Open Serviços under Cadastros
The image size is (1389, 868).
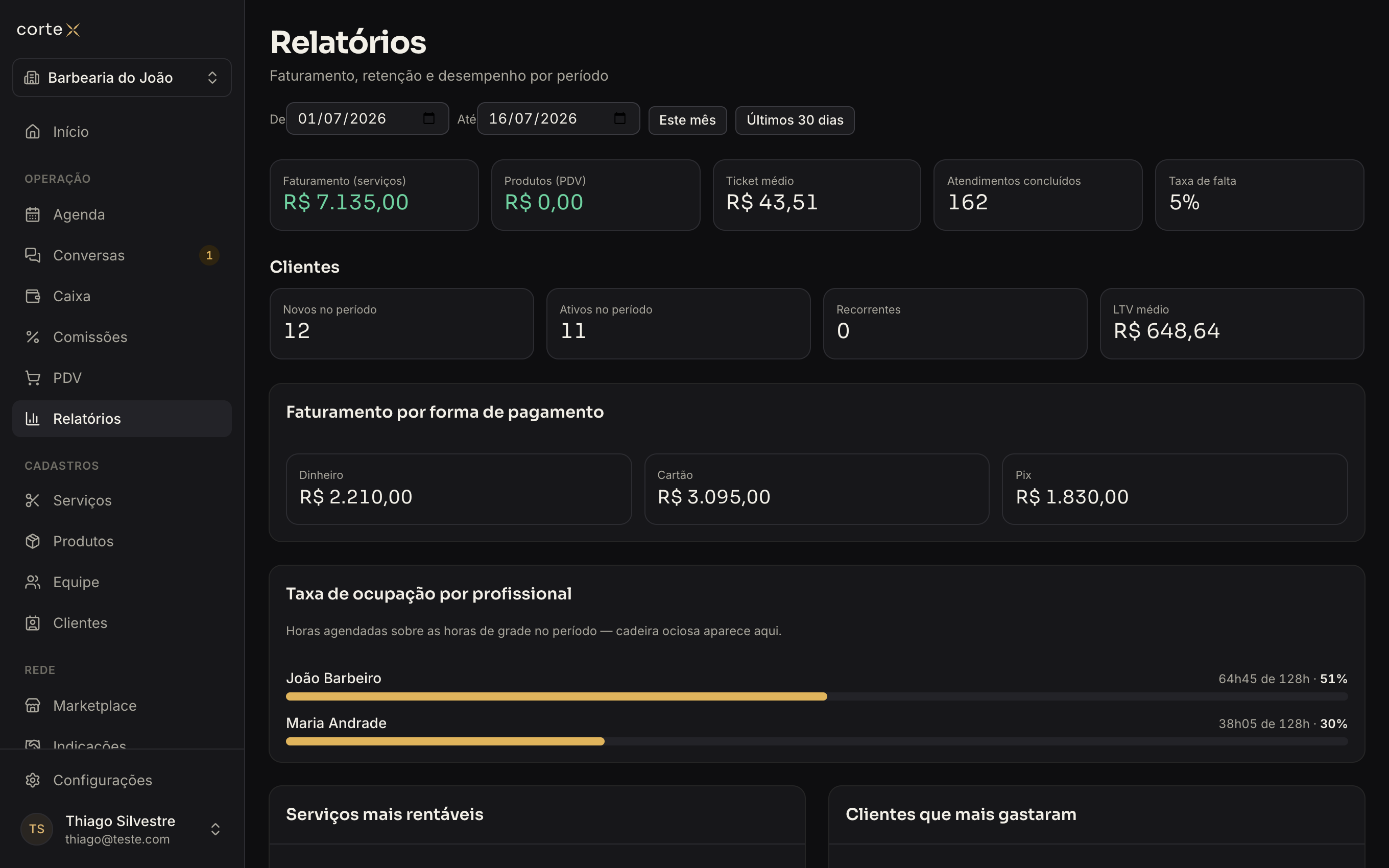coord(122,500)
